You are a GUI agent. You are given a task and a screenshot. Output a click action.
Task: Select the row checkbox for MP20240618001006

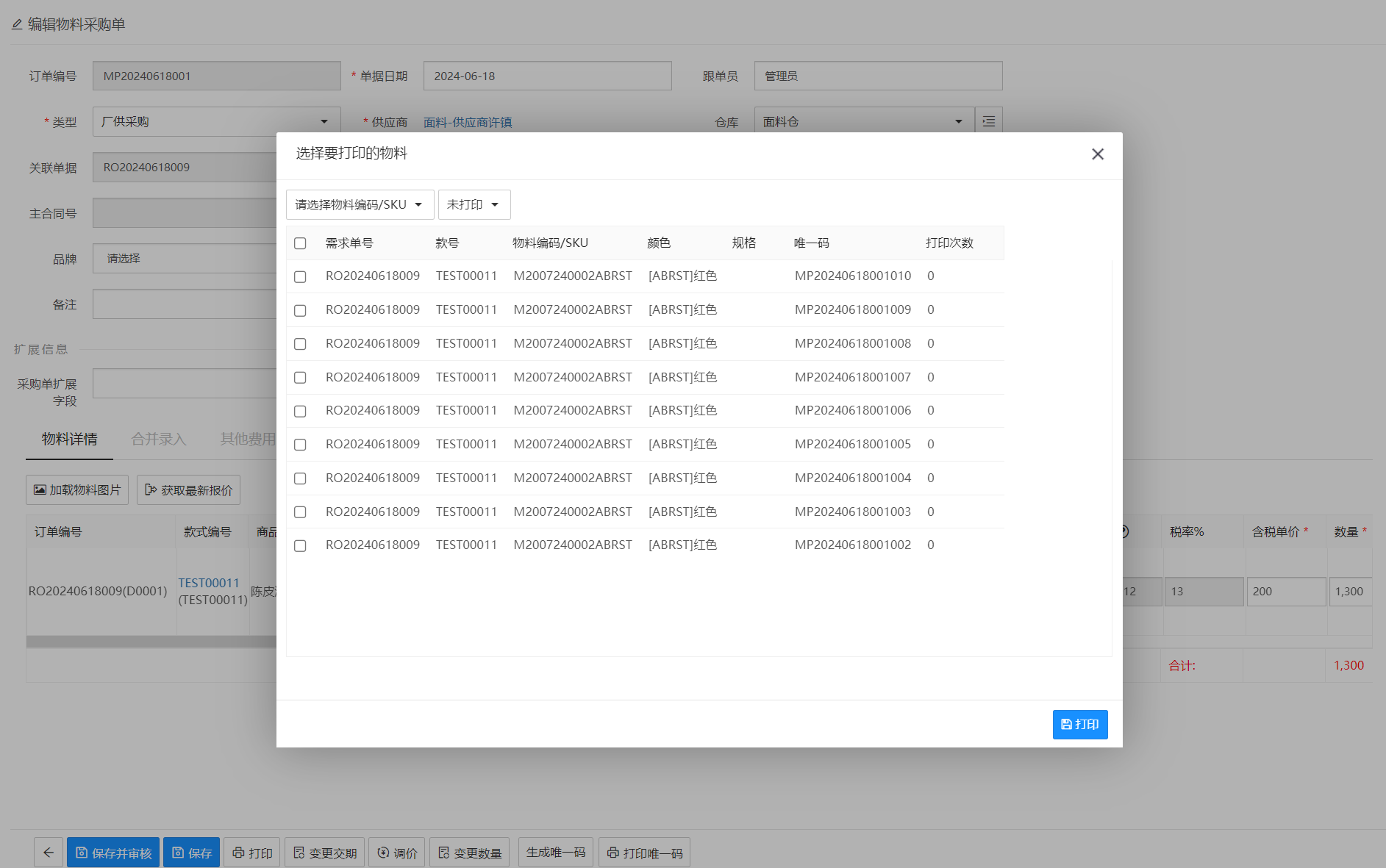click(x=300, y=412)
